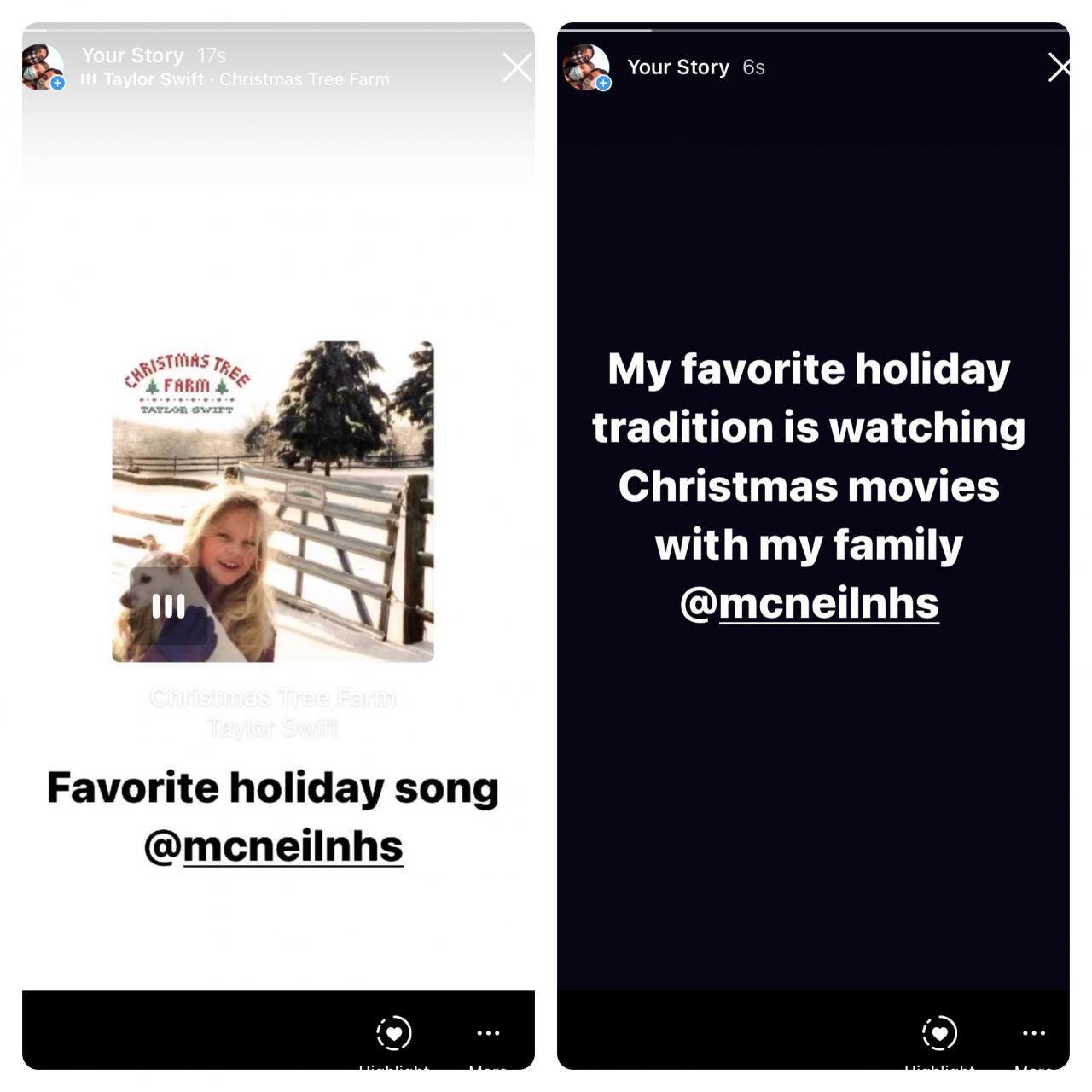
Task: Tap the left story progress bar
Action: click(x=278, y=30)
